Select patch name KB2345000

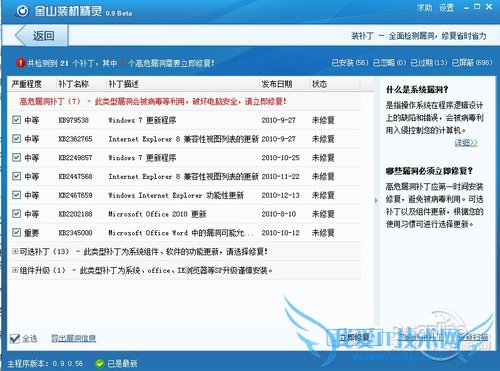click(75, 233)
